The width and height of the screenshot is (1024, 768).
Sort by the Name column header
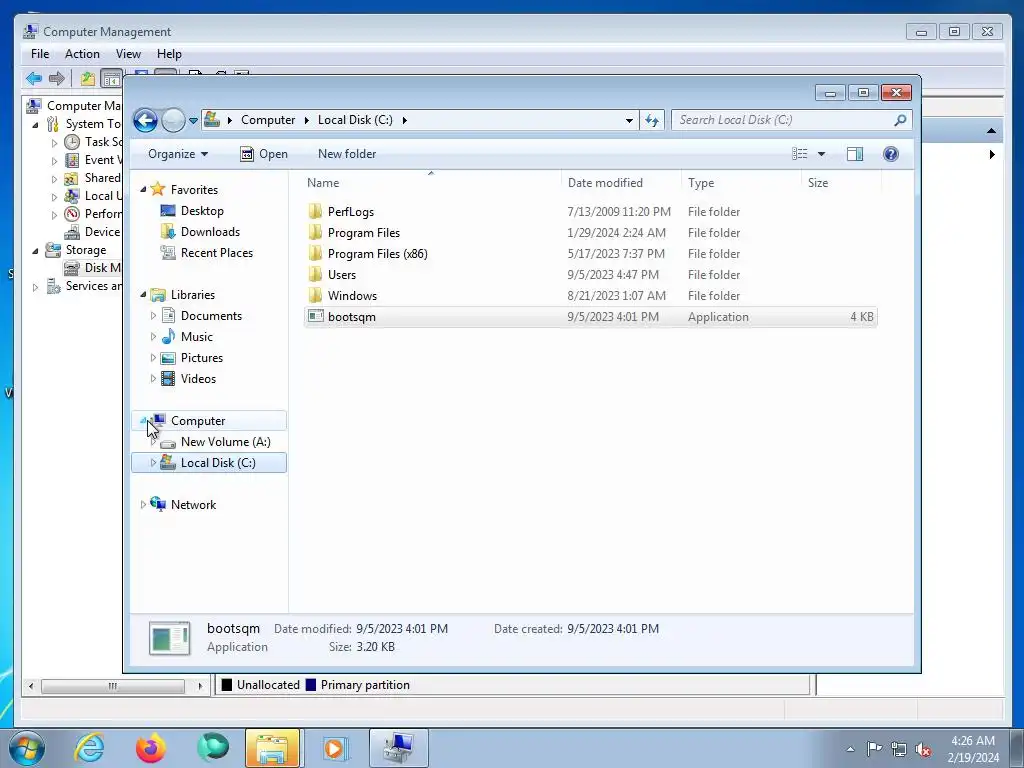click(431, 183)
